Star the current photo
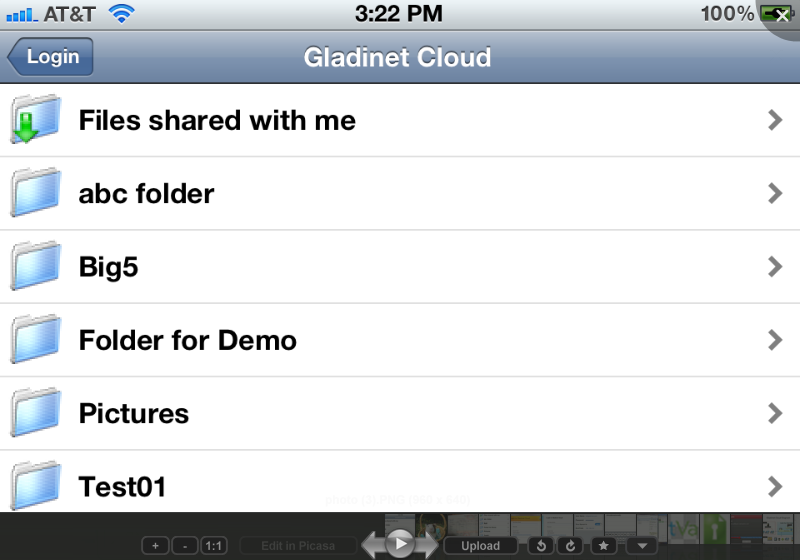 pos(603,546)
